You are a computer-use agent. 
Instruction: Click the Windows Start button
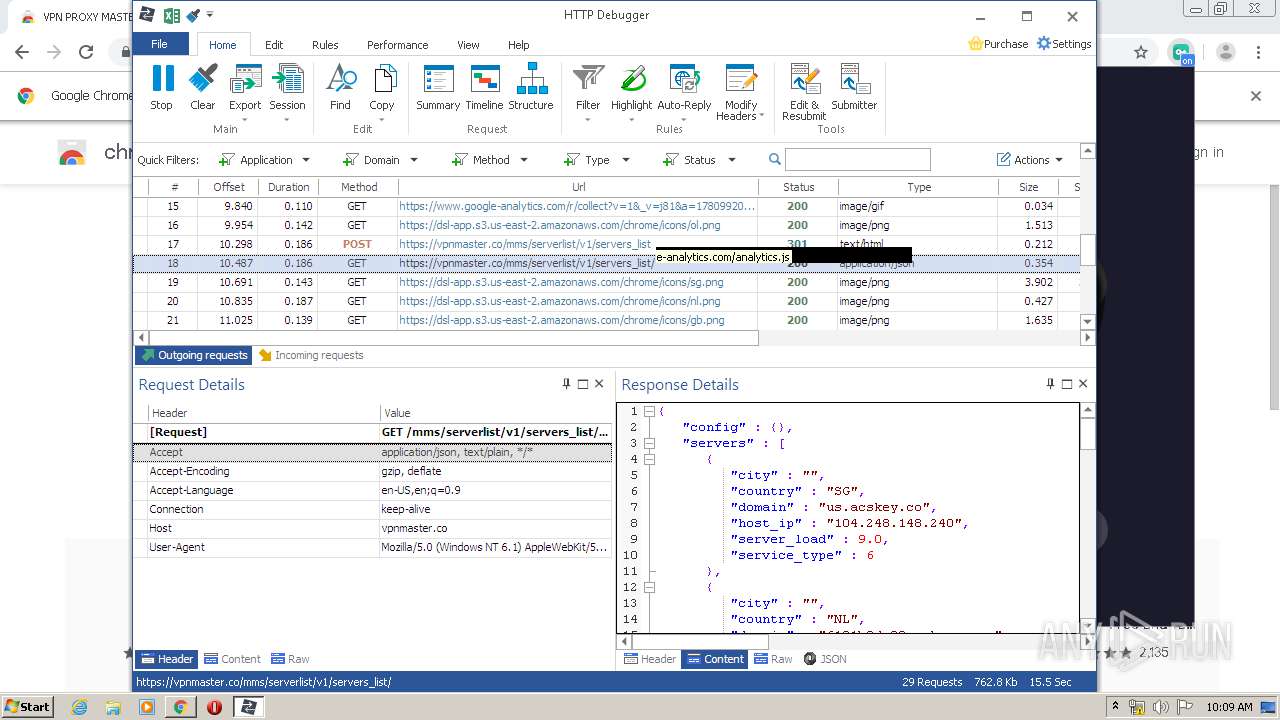(28, 706)
